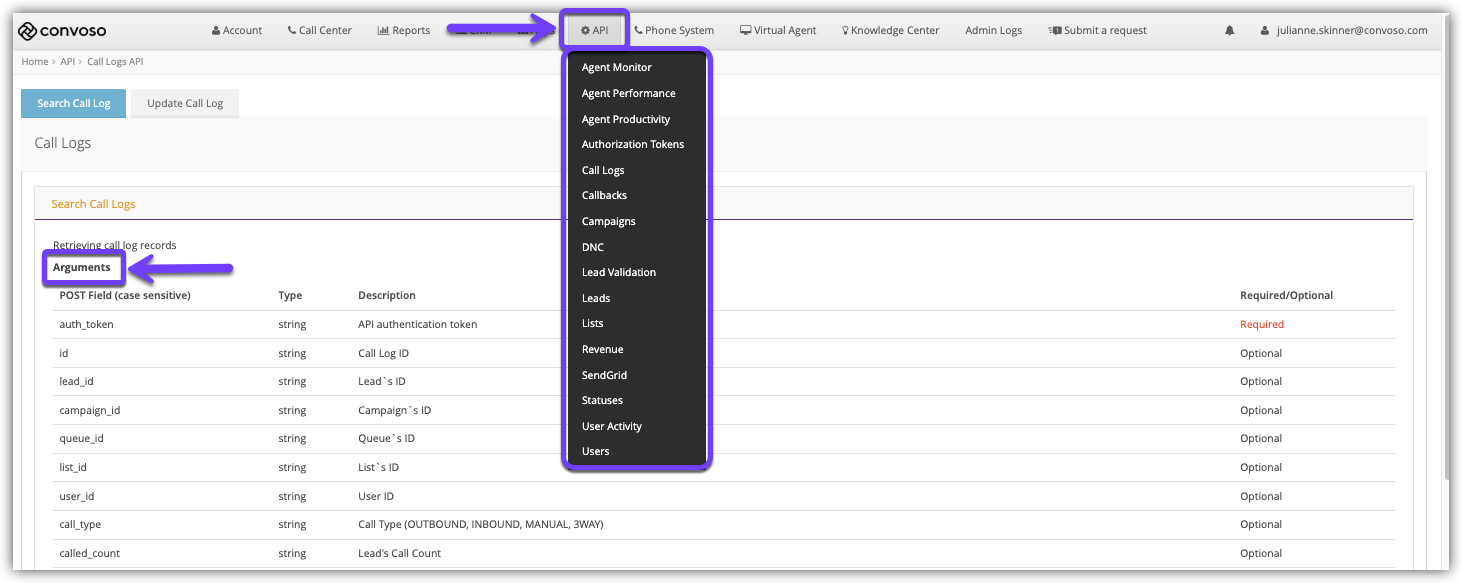The width and height of the screenshot is (1462, 583).
Task: Open the notifications bell
Action: 1229,31
